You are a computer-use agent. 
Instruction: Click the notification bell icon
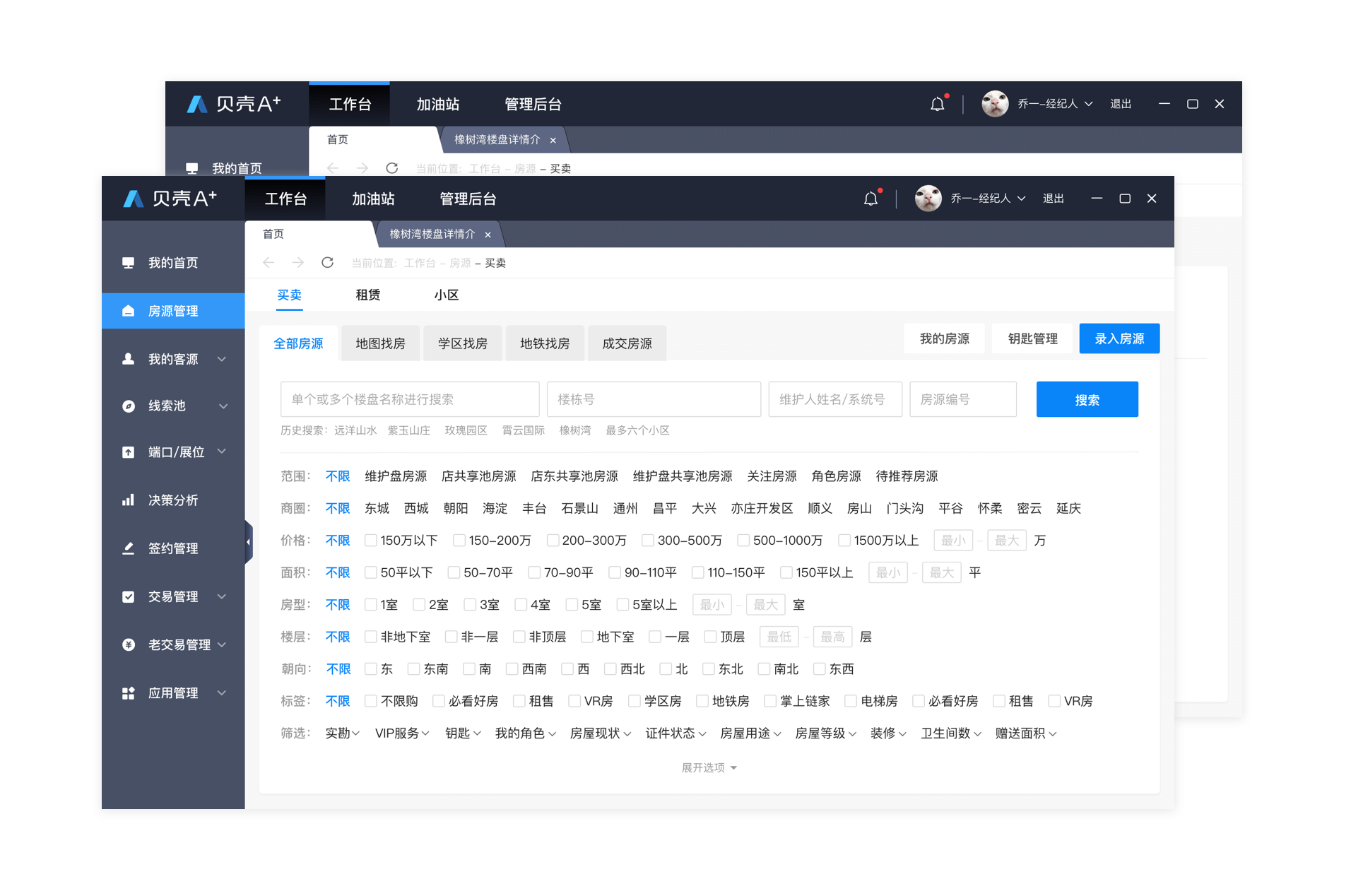pyautogui.click(x=871, y=199)
